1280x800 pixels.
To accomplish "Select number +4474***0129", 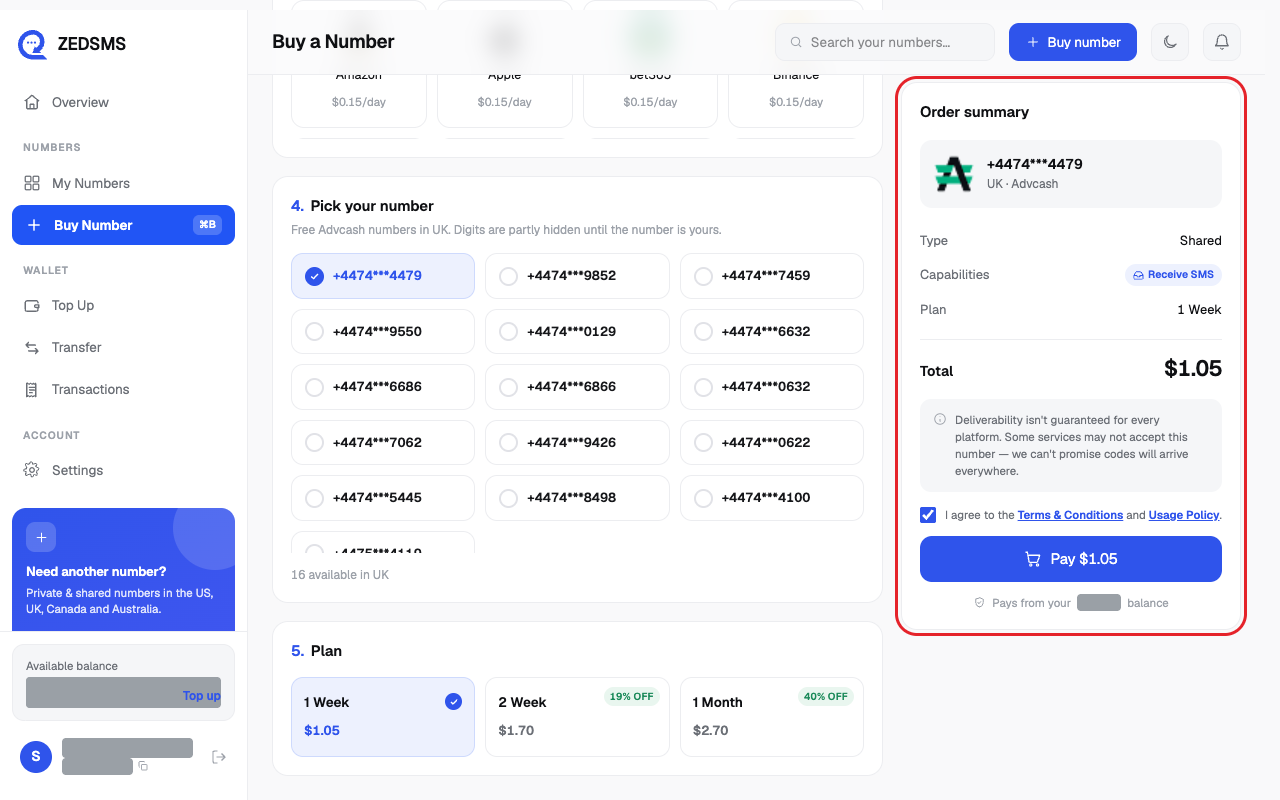I will (x=577, y=331).
